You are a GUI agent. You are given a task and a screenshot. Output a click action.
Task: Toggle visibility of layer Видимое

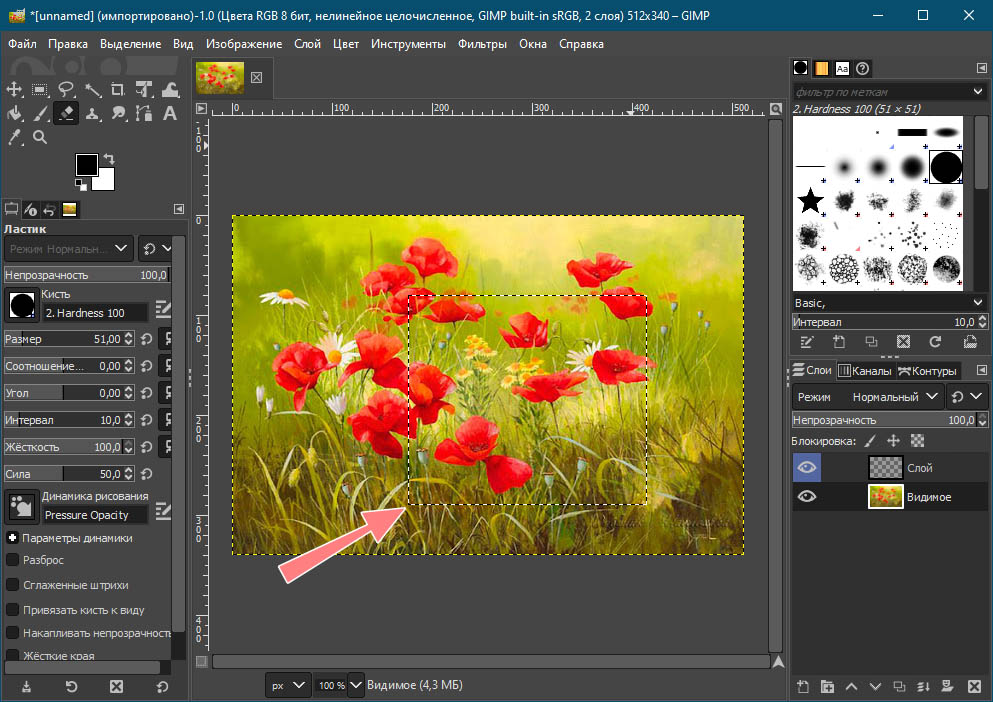click(x=807, y=497)
